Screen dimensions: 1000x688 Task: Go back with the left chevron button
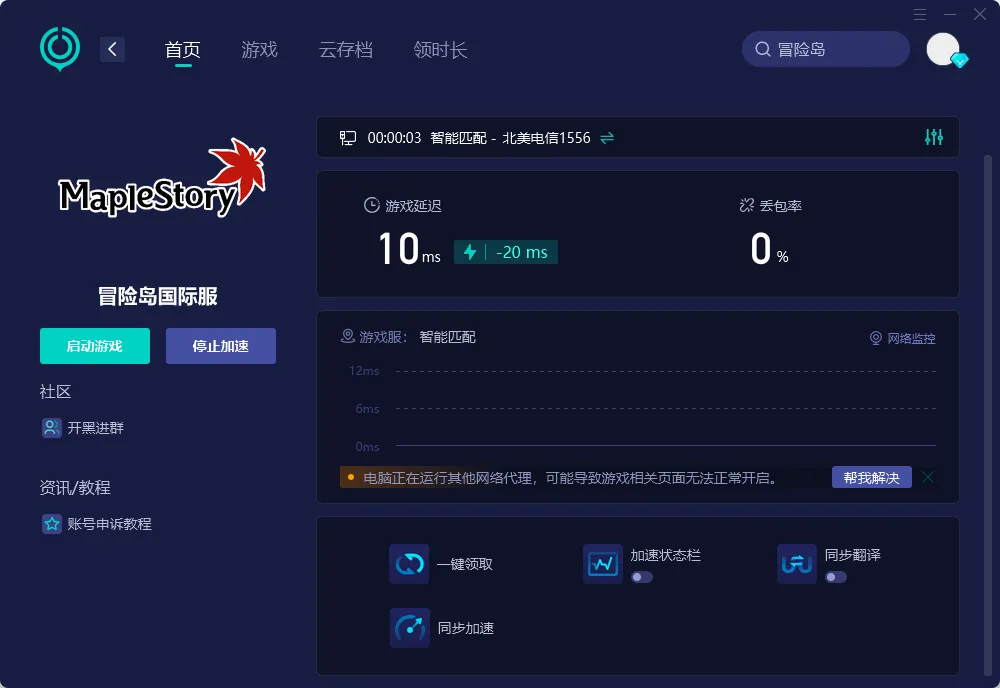(x=112, y=49)
